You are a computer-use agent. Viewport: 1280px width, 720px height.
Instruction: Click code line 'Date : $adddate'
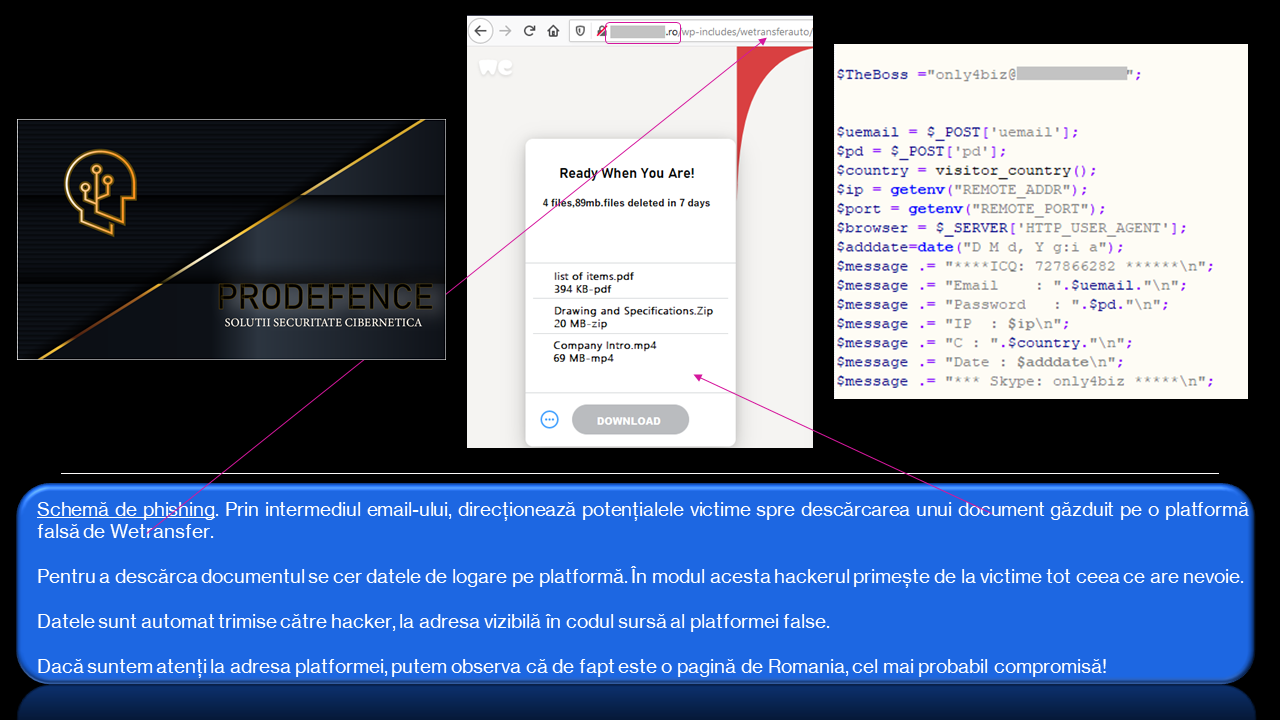(980, 362)
